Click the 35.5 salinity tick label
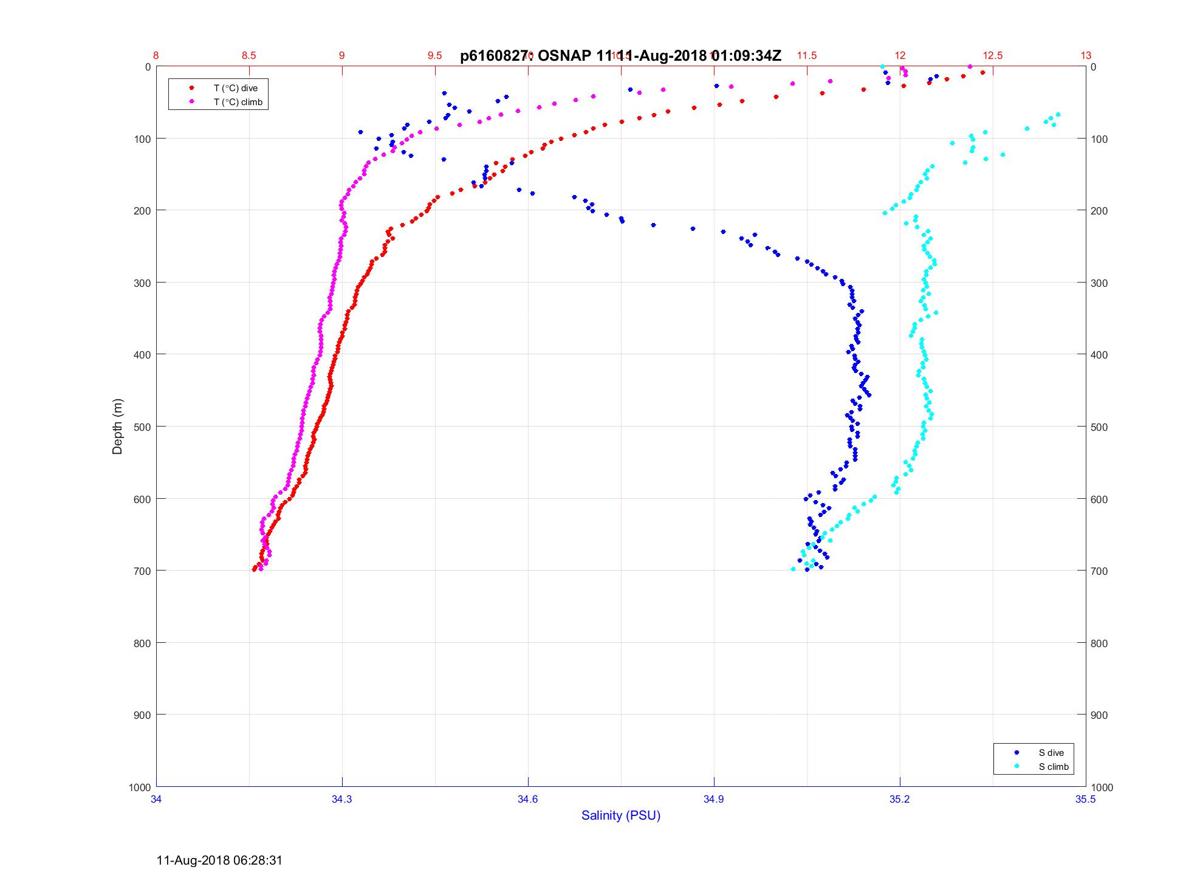Screen dimensions: 1200x885 pos(1086,799)
